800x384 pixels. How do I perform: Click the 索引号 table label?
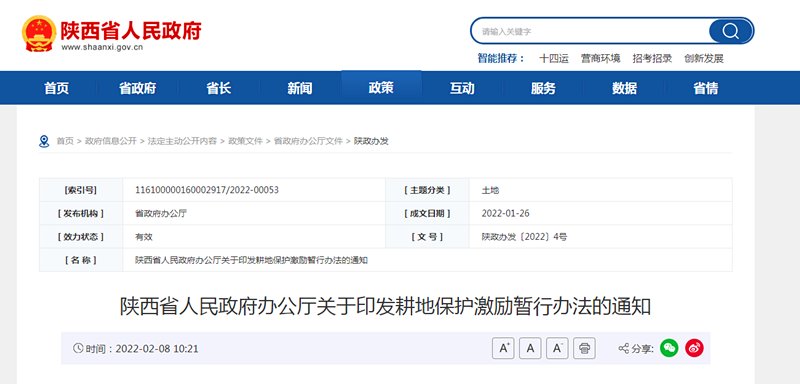point(81,190)
